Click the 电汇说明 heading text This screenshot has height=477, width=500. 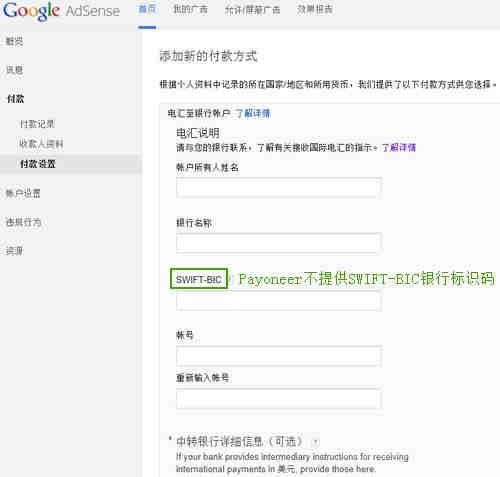(198, 133)
